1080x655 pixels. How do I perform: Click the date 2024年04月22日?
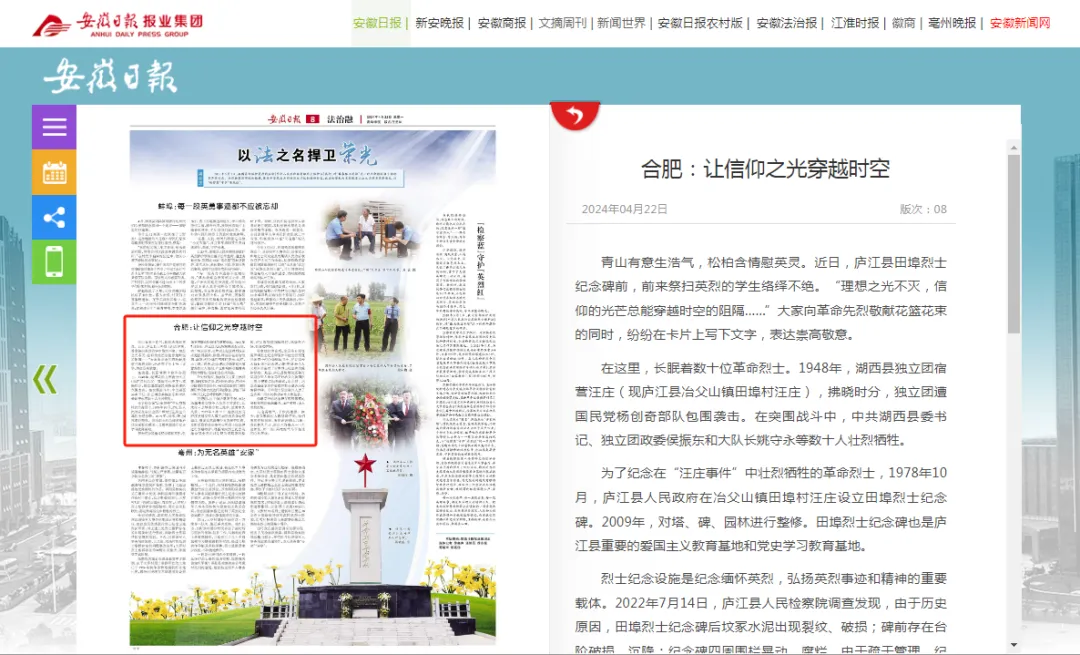click(624, 209)
